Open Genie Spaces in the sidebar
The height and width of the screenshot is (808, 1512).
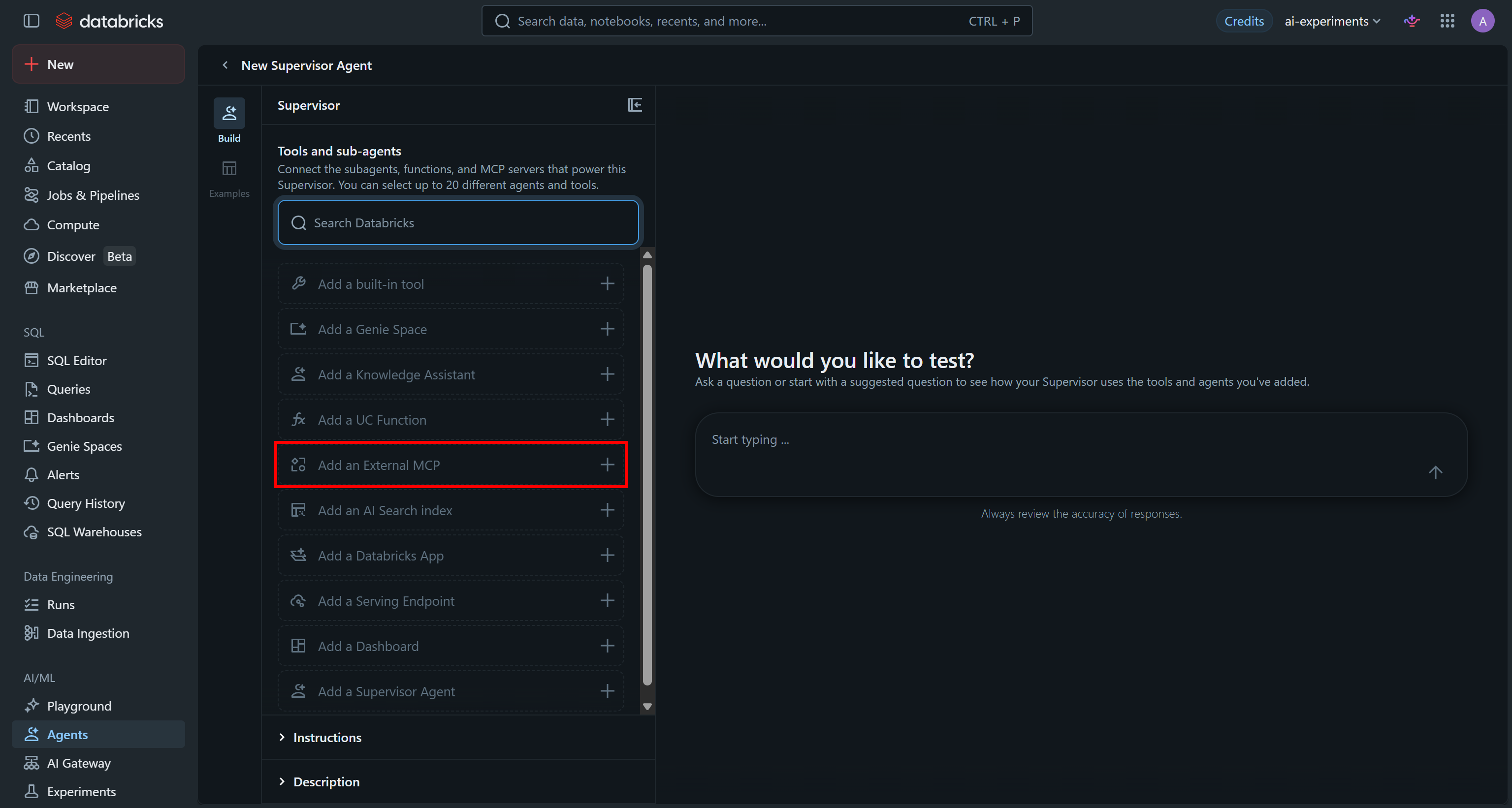coord(98,446)
